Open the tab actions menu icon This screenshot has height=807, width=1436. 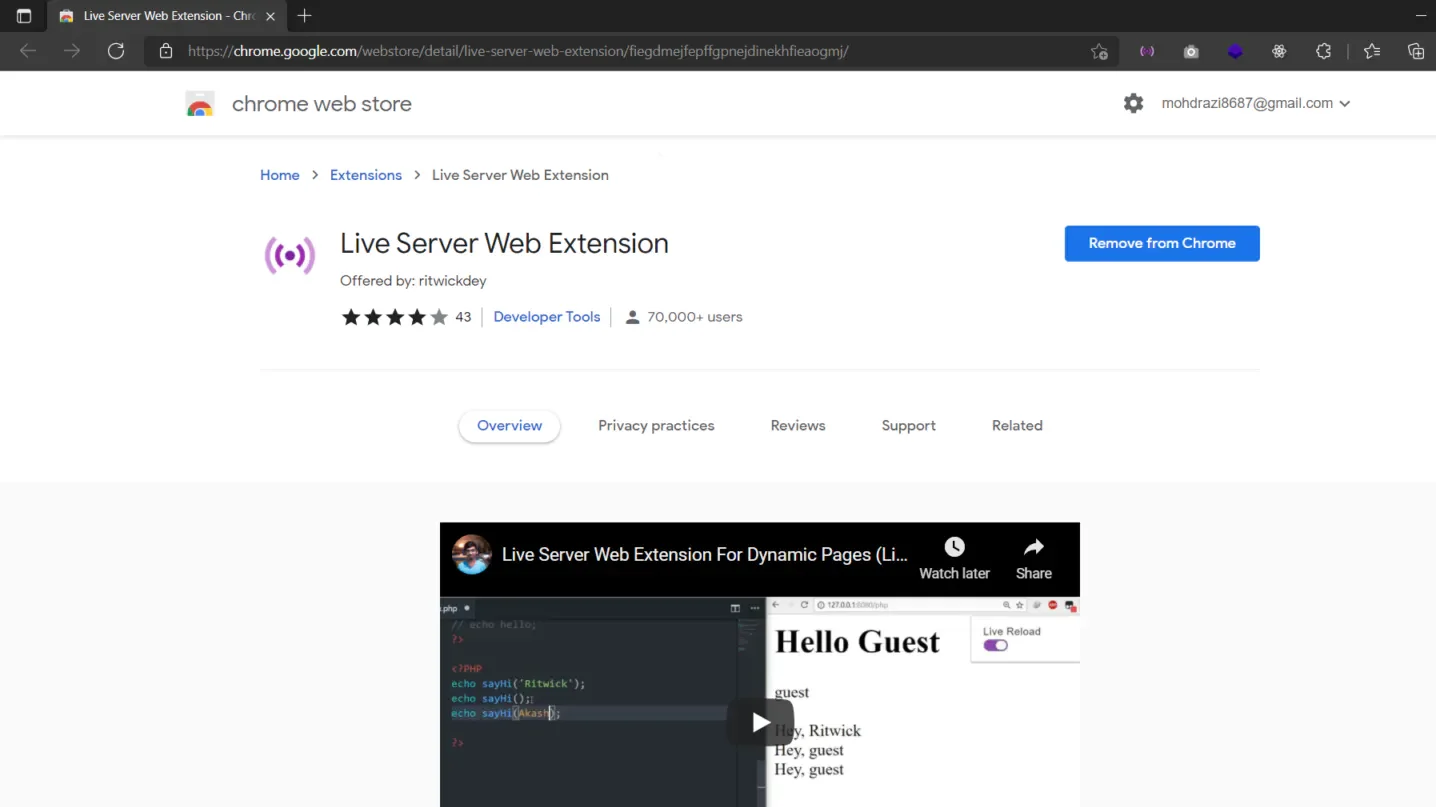coord(24,16)
